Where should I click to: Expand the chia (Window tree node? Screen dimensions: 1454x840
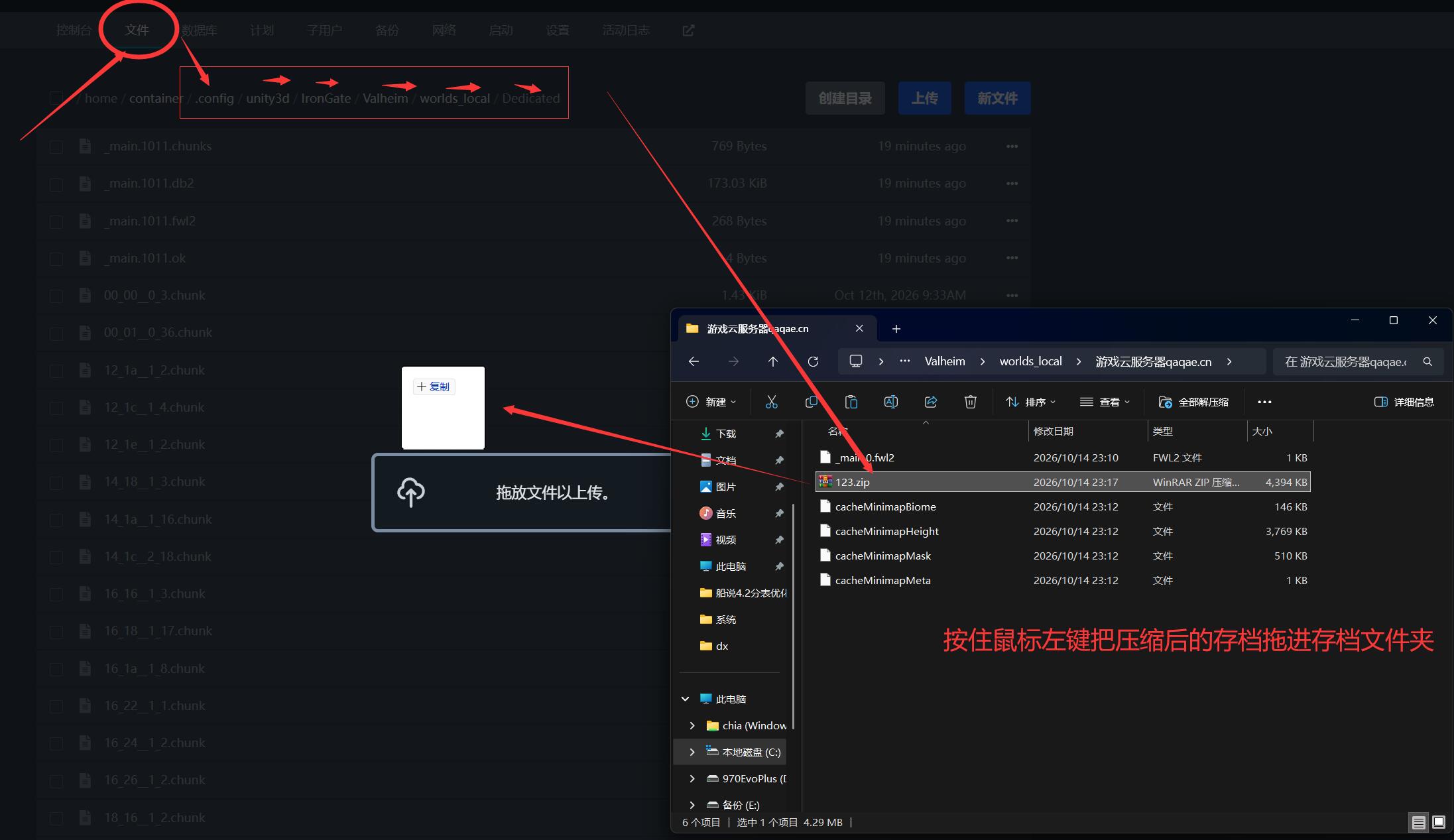pyautogui.click(x=692, y=726)
